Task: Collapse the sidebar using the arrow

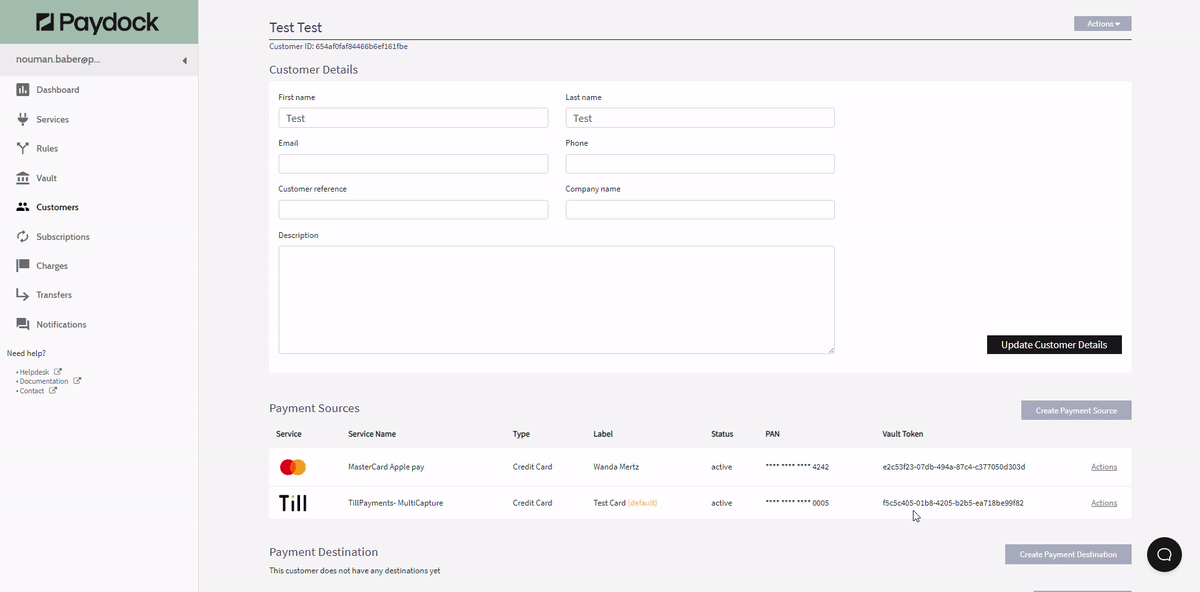Action: pyautogui.click(x=184, y=61)
